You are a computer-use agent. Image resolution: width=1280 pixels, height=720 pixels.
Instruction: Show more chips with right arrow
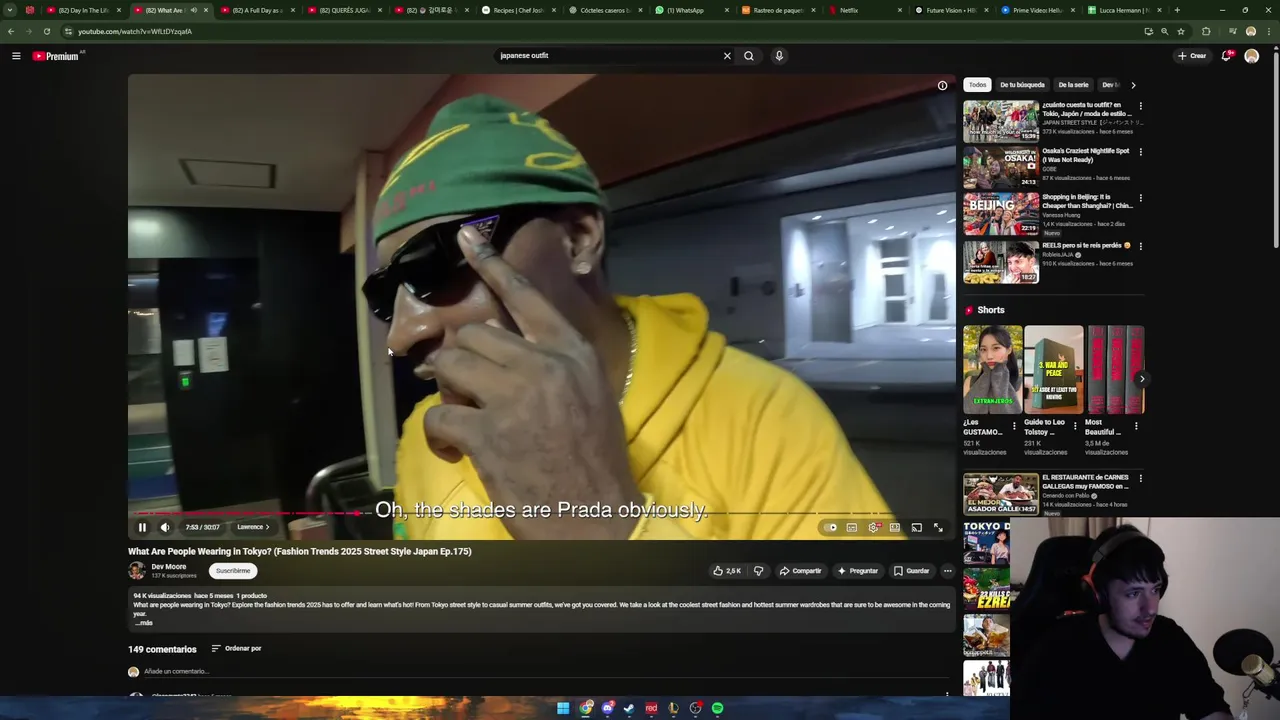pos(1133,85)
